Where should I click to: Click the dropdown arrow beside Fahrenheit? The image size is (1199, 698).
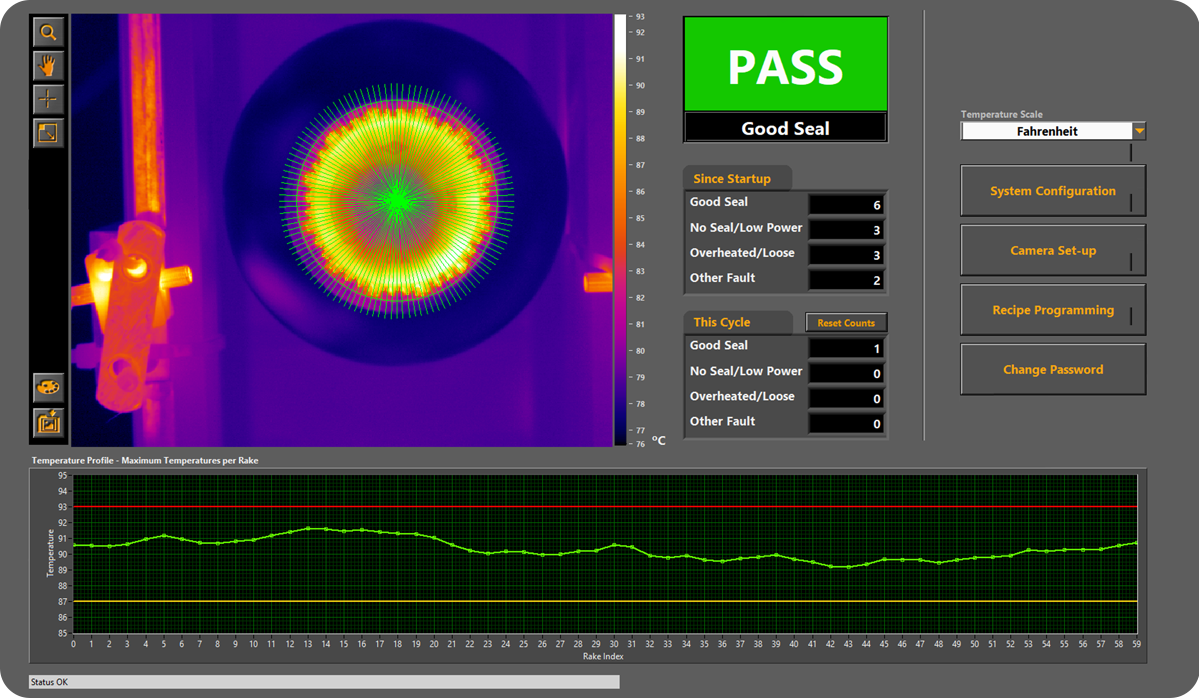coord(1139,130)
